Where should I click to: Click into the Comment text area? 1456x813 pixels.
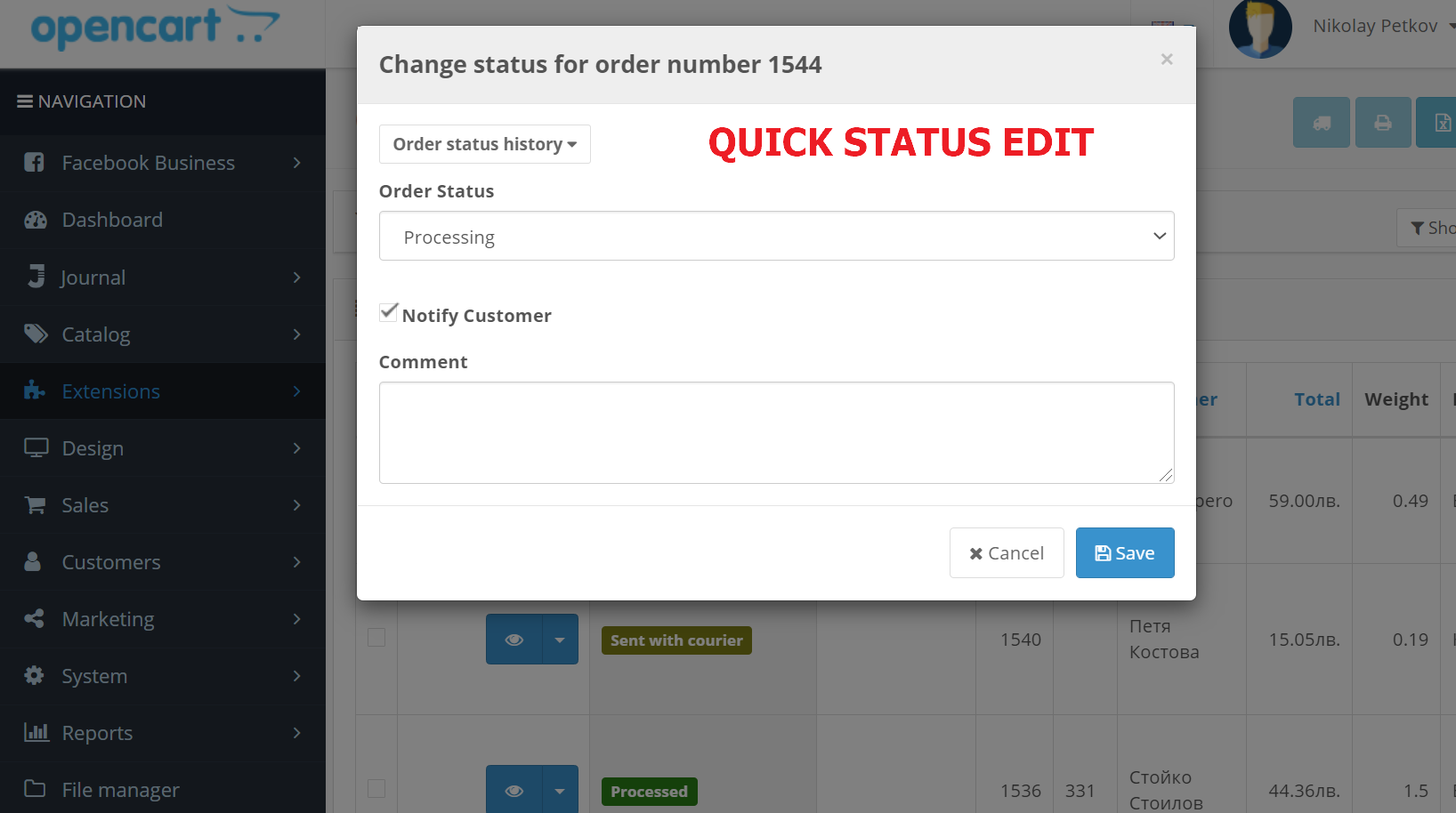tap(776, 433)
